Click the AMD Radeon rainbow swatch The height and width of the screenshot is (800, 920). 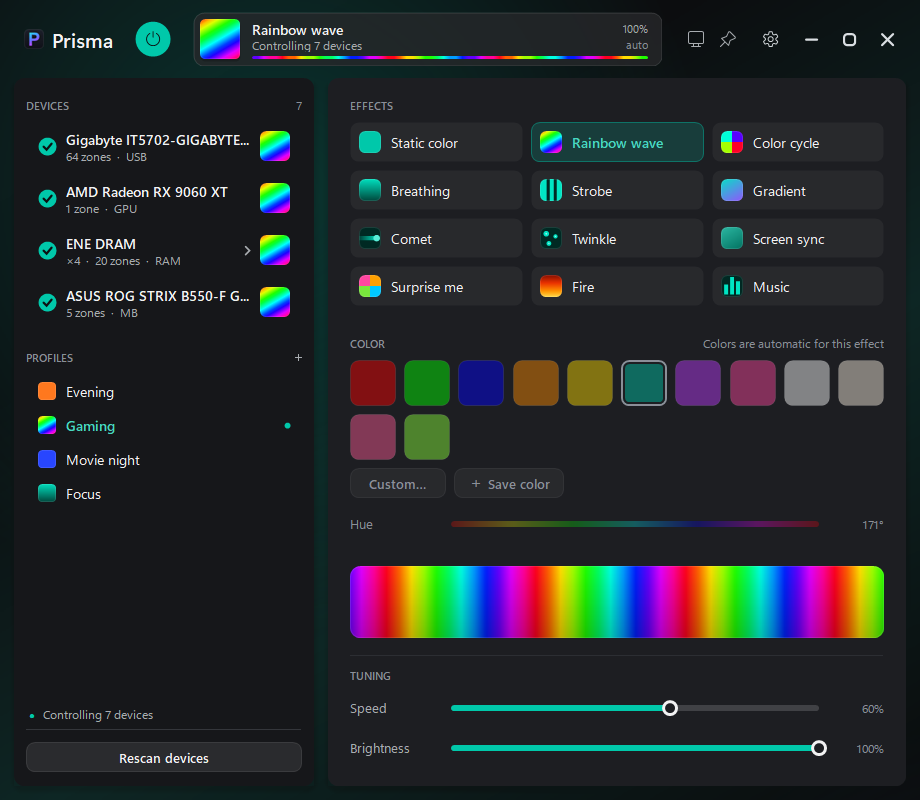pyautogui.click(x=275, y=198)
